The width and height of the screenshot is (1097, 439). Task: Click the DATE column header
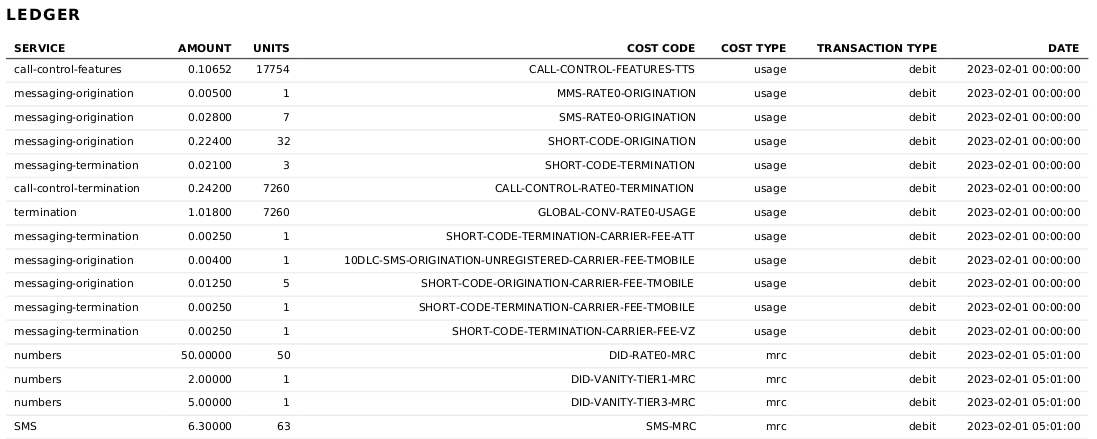pos(1063,48)
